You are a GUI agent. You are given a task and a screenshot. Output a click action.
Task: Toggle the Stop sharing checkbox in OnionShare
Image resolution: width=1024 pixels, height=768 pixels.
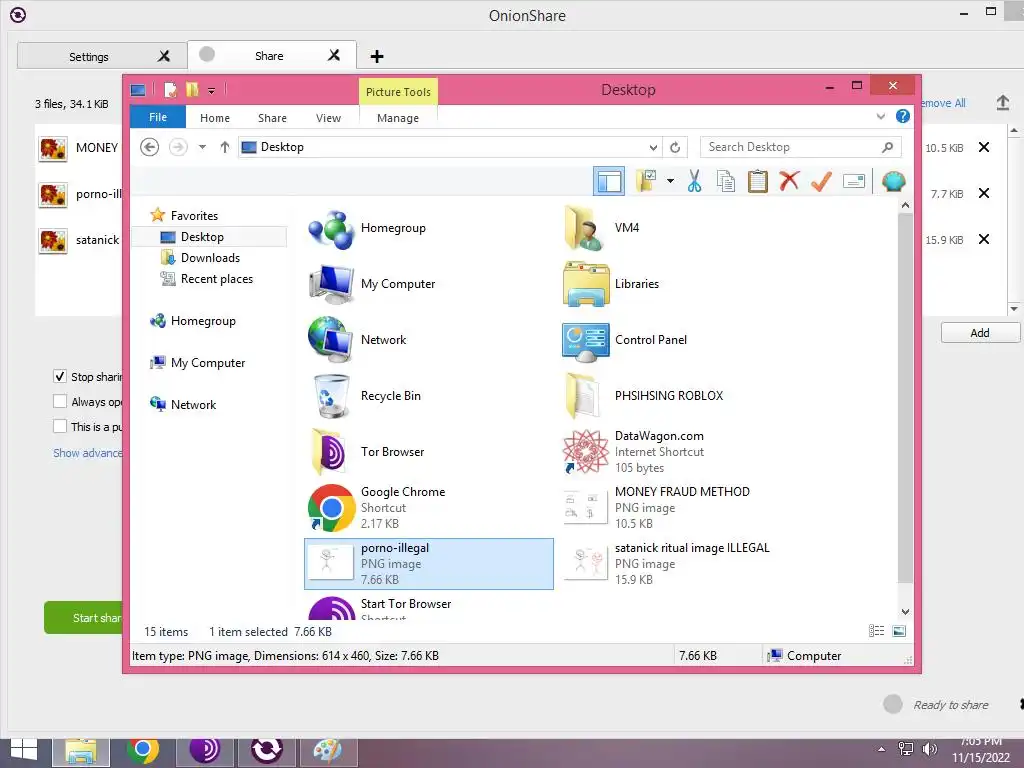pos(59,376)
